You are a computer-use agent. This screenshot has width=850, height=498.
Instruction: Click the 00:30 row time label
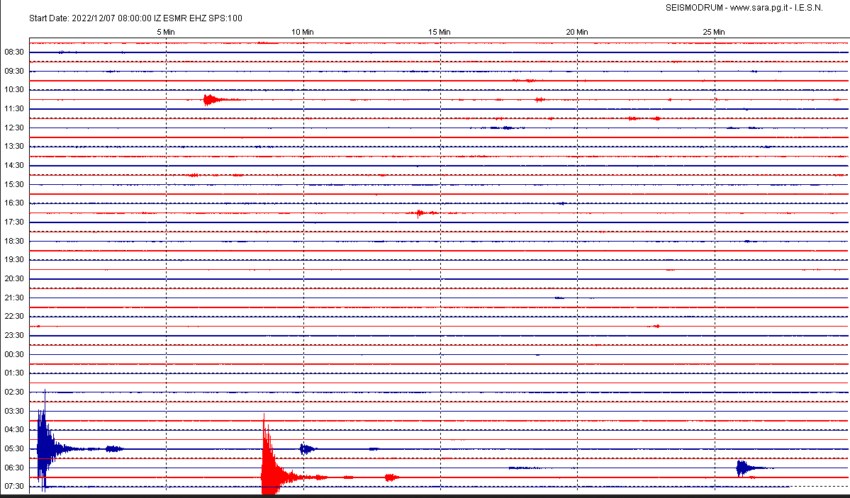click(x=14, y=354)
